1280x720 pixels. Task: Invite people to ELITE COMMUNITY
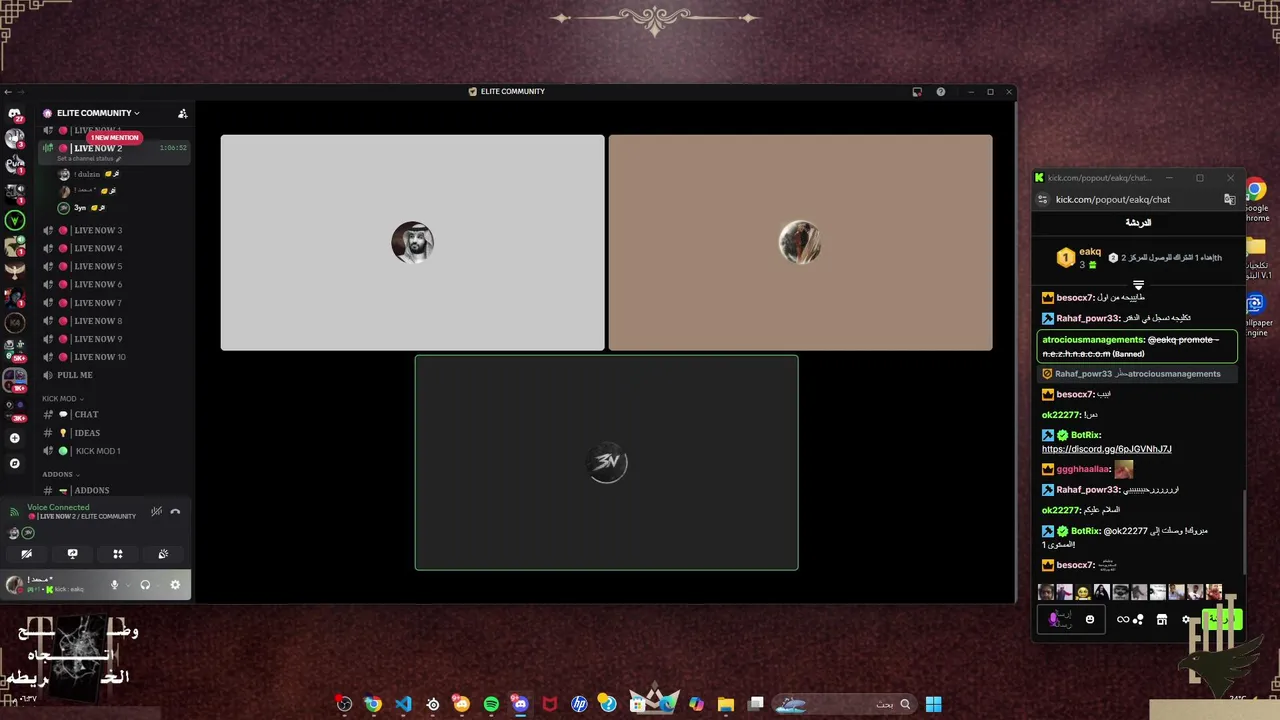[182, 113]
